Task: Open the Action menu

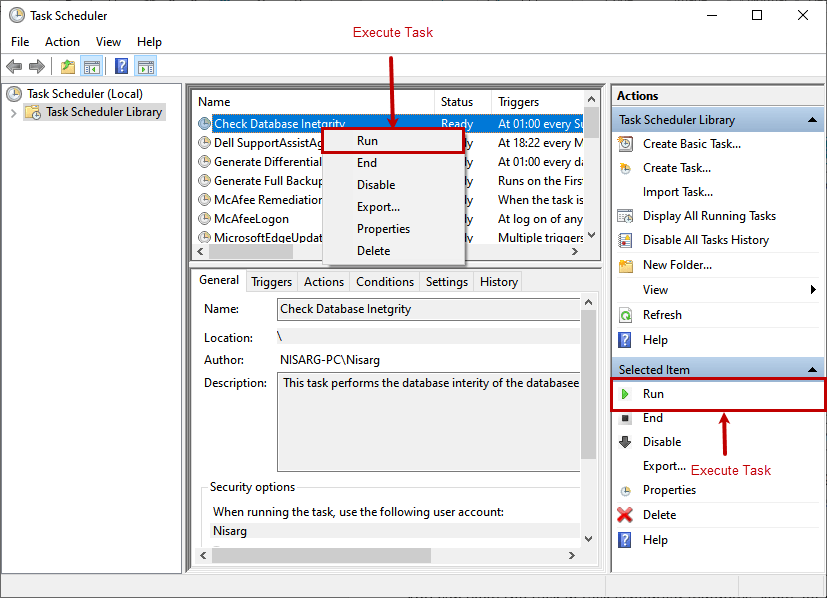Action: tap(62, 42)
